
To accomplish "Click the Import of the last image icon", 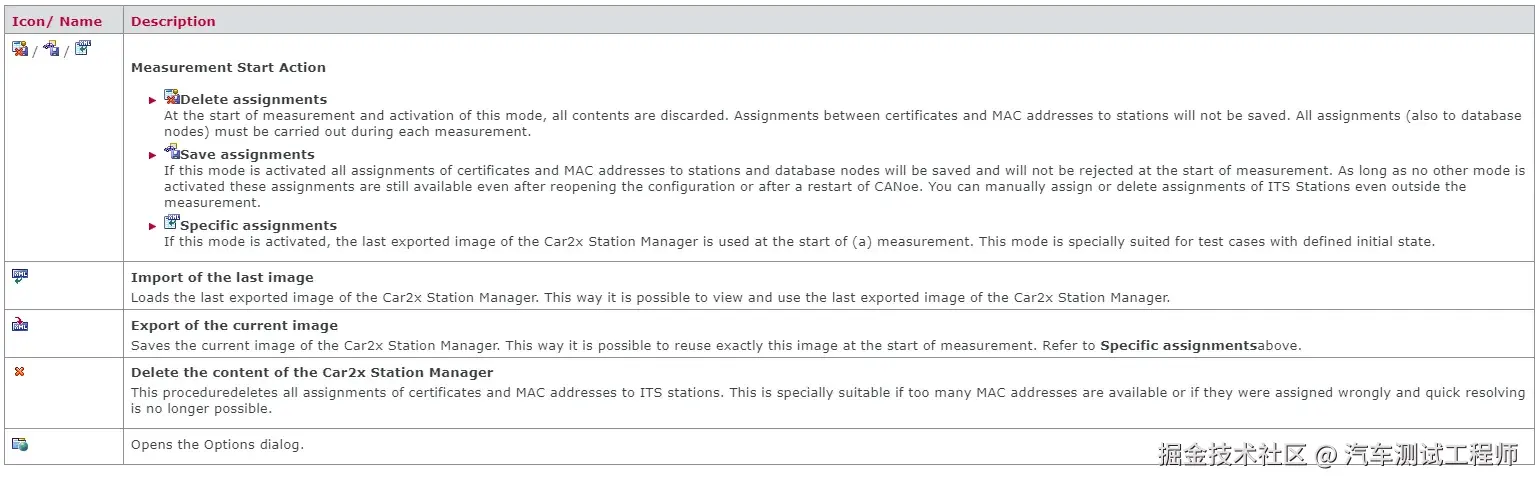I will point(20,276).
